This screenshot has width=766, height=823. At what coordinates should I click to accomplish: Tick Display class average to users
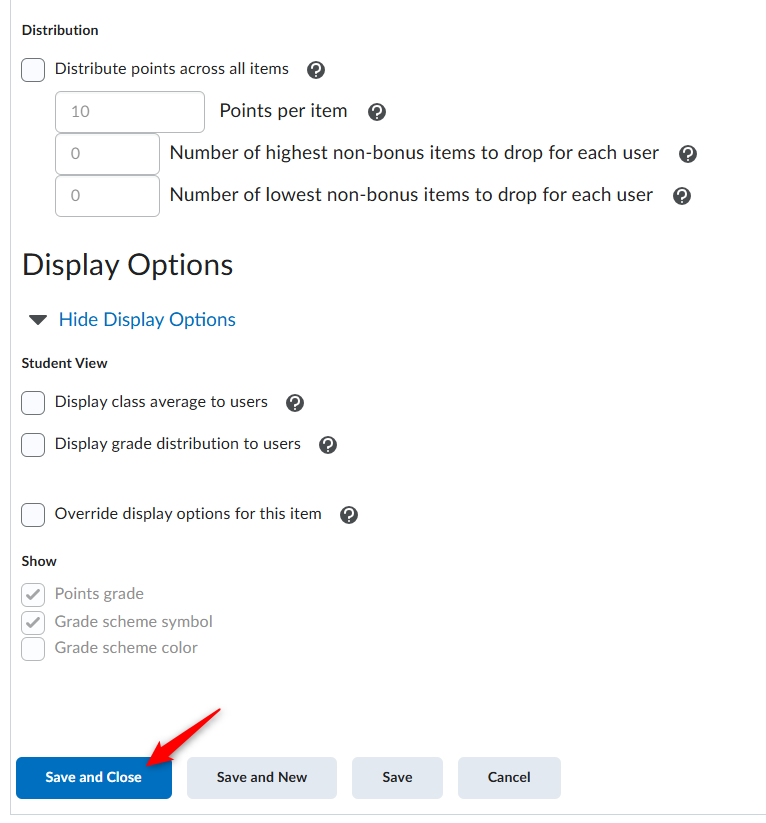pyautogui.click(x=33, y=403)
